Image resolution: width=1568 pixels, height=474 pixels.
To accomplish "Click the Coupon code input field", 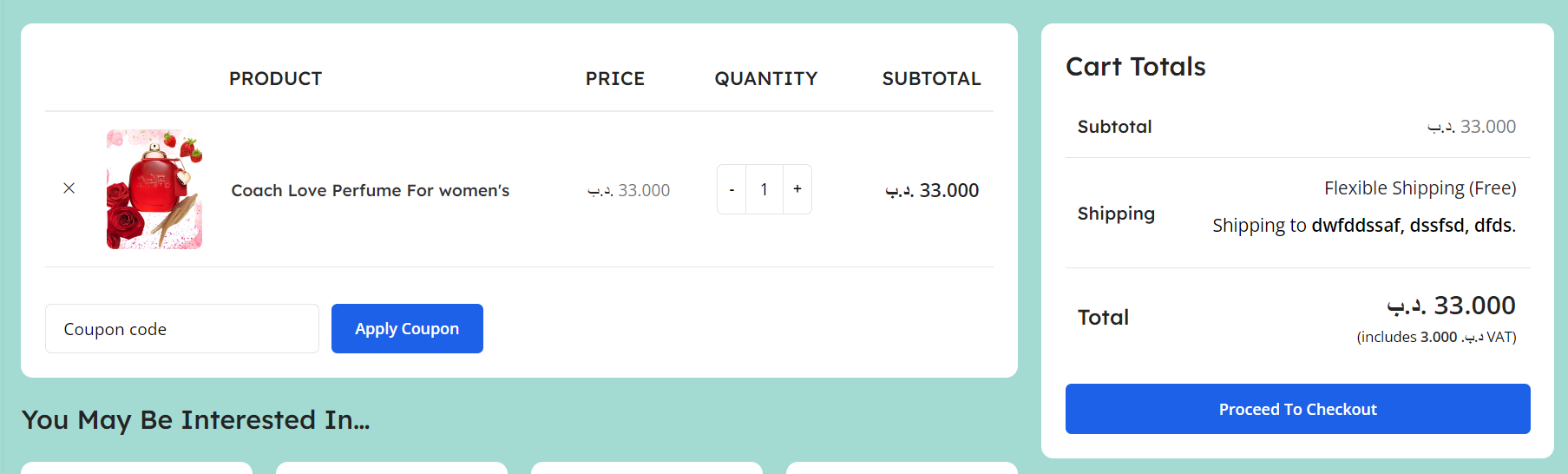I will tap(182, 329).
